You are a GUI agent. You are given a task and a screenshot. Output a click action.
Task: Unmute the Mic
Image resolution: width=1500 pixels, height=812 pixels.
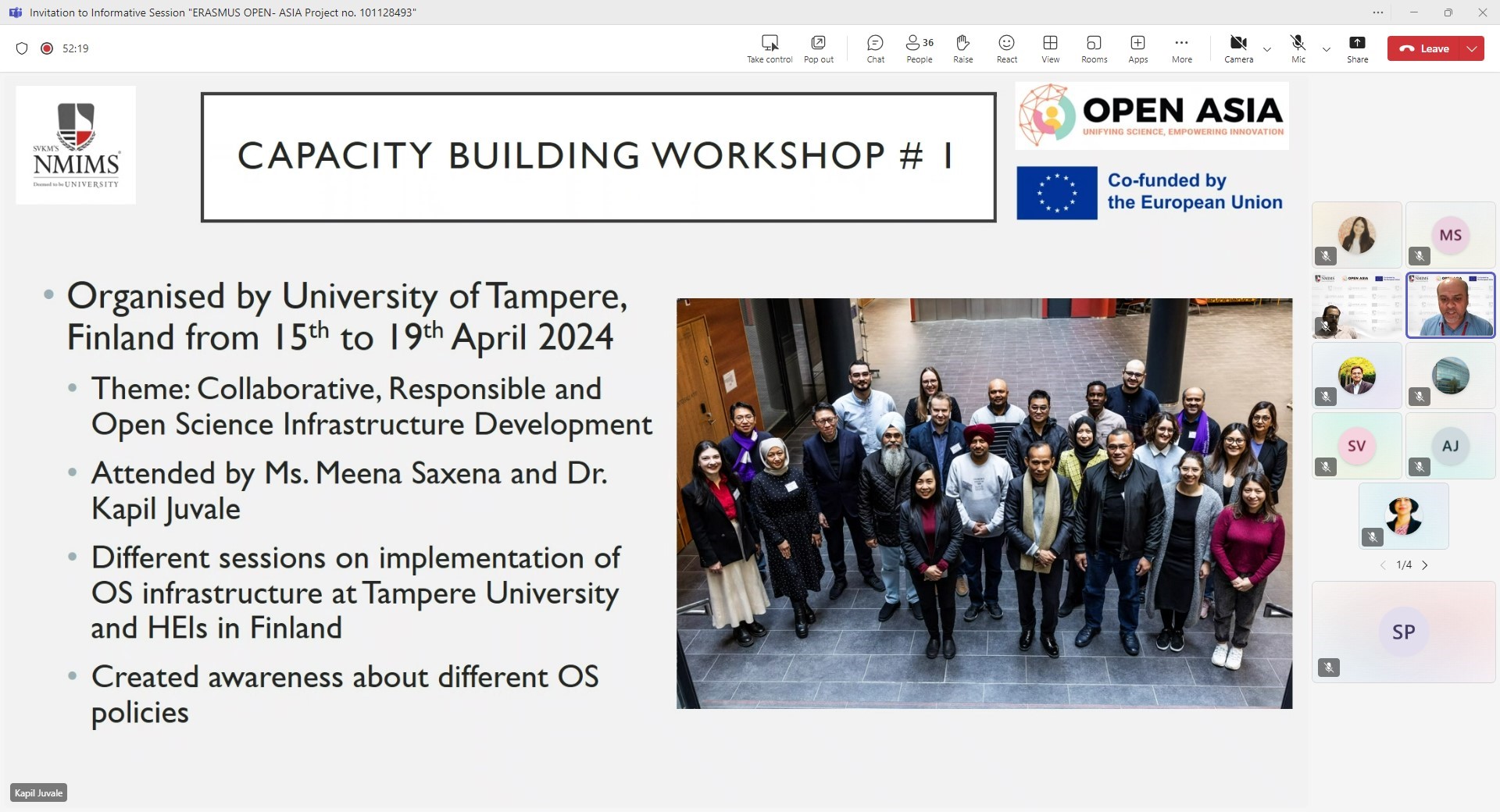pyautogui.click(x=1298, y=48)
